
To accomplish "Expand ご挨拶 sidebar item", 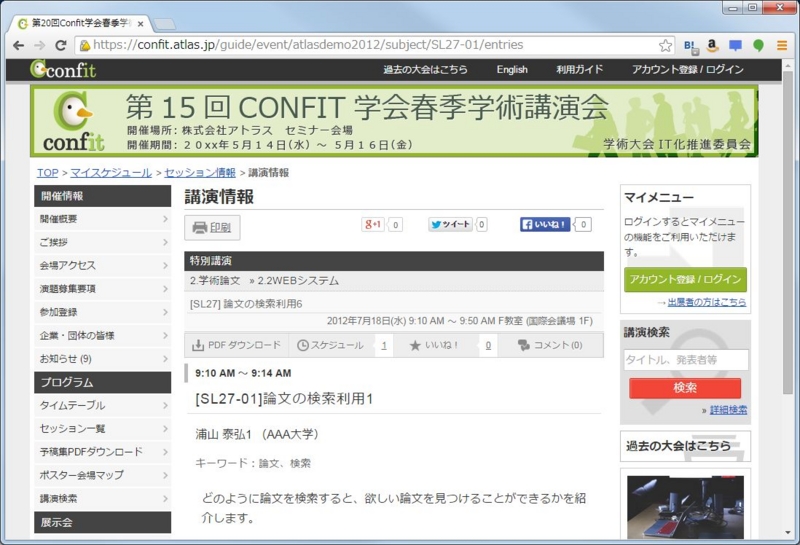I will click(103, 242).
